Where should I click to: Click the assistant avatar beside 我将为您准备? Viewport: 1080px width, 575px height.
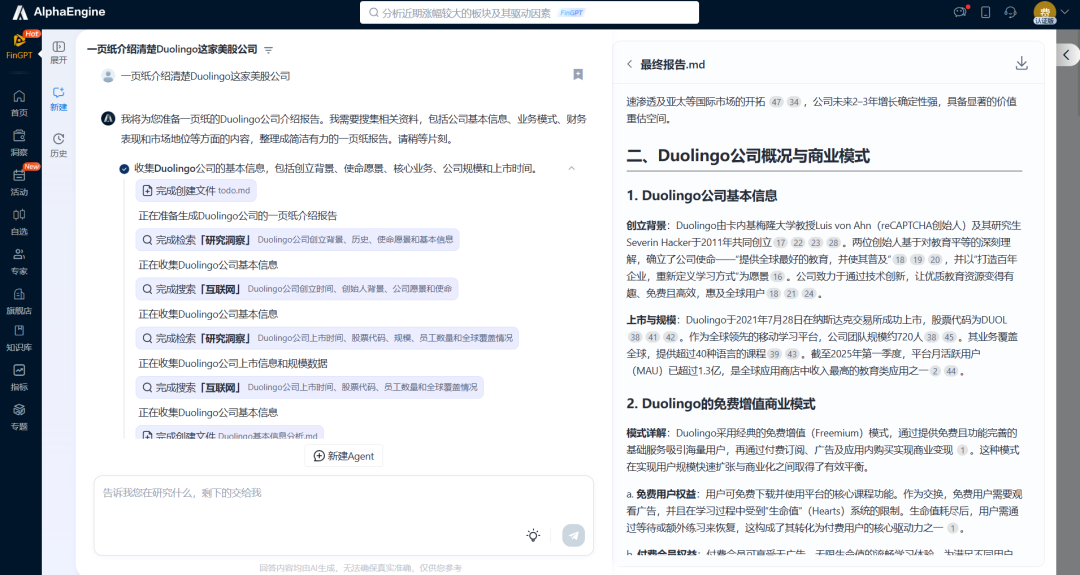pyautogui.click(x=108, y=118)
